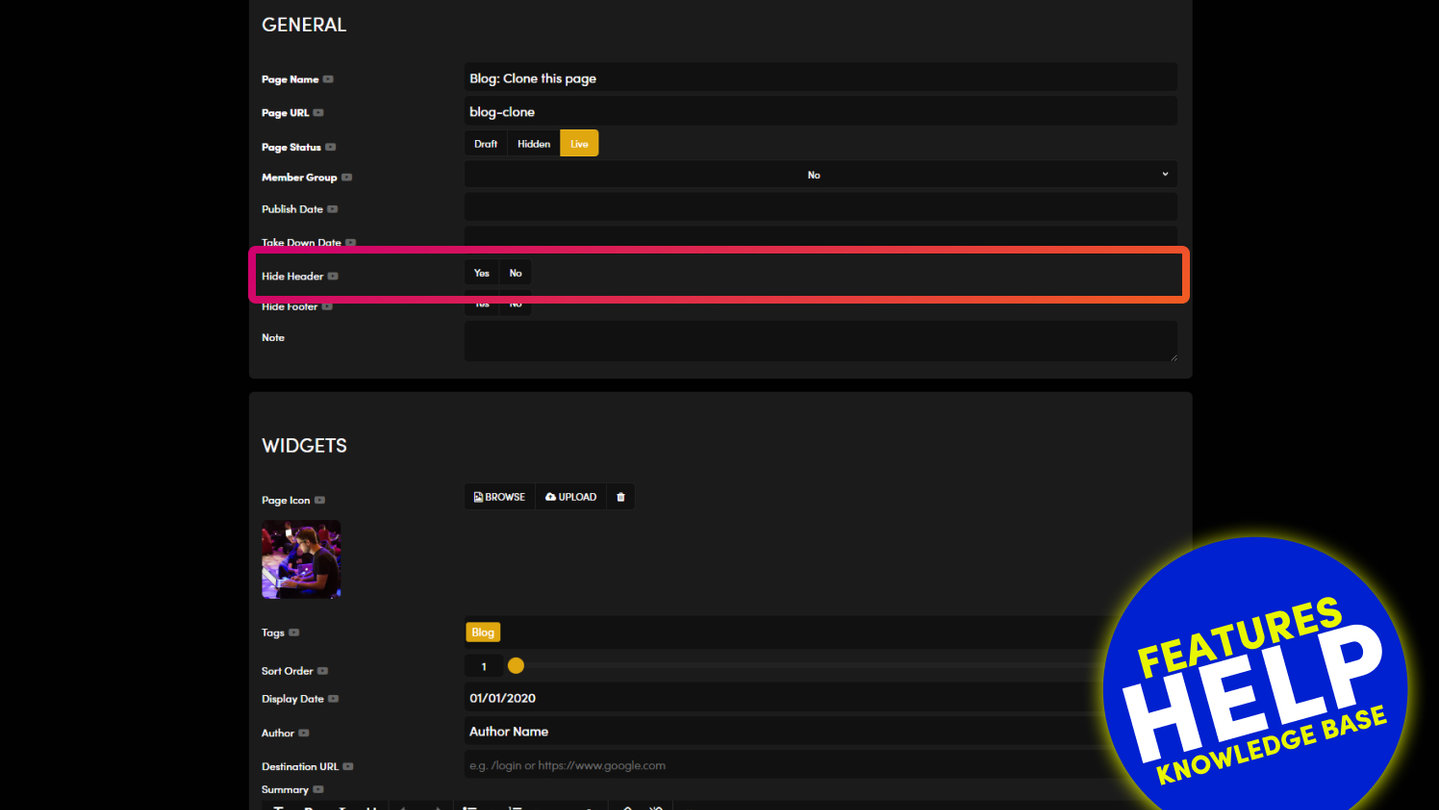Expand the Member Group dropdown
Viewport: 1439px width, 810px height.
pyautogui.click(x=819, y=175)
